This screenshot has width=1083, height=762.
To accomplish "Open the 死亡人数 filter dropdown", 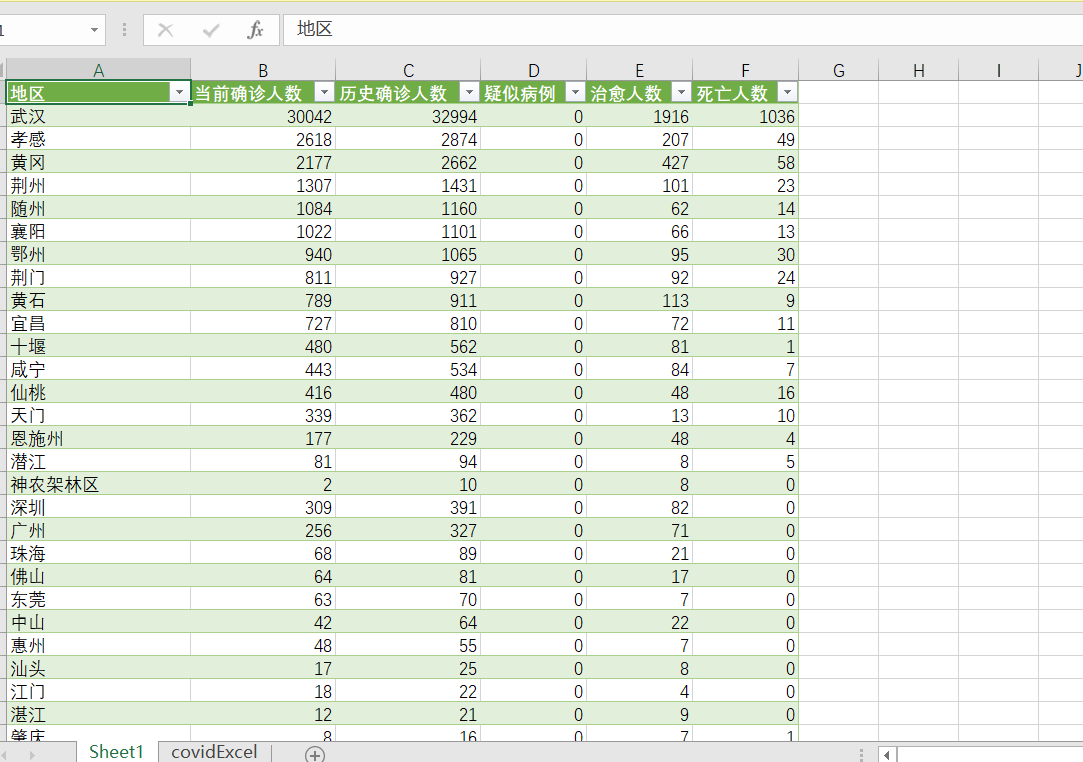I will tap(787, 93).
